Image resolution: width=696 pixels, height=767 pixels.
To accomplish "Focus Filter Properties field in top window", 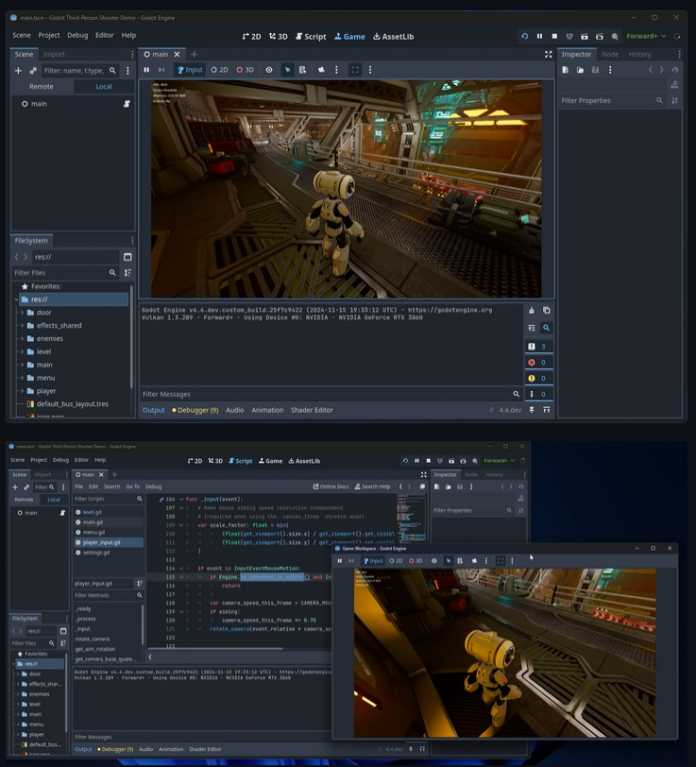I will tap(613, 100).
